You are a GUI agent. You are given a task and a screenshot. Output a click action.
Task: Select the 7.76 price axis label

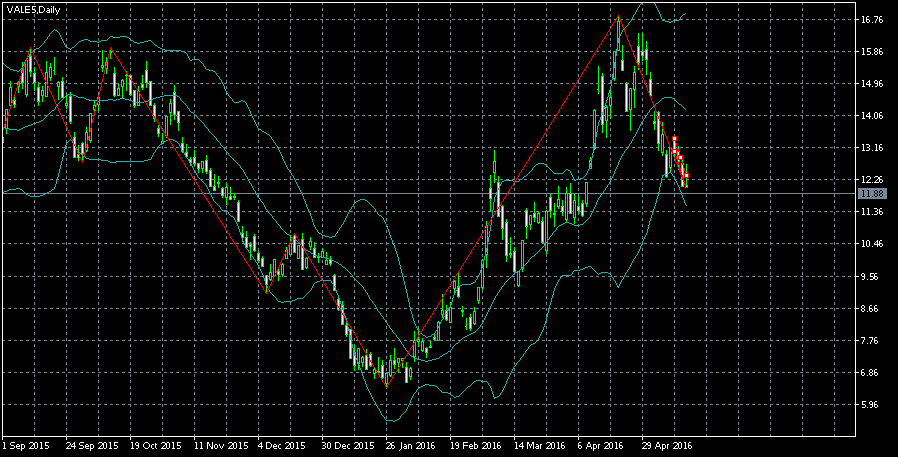872,341
